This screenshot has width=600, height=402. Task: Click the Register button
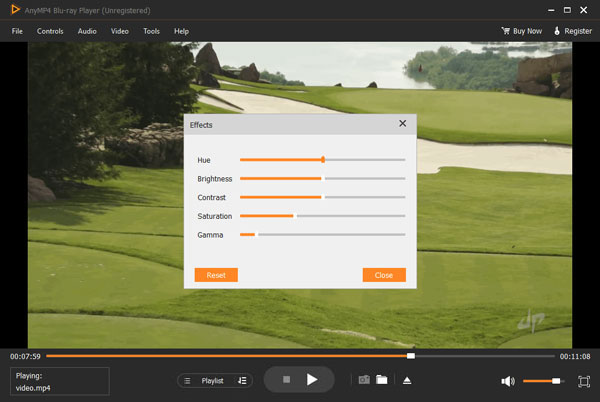[572, 31]
